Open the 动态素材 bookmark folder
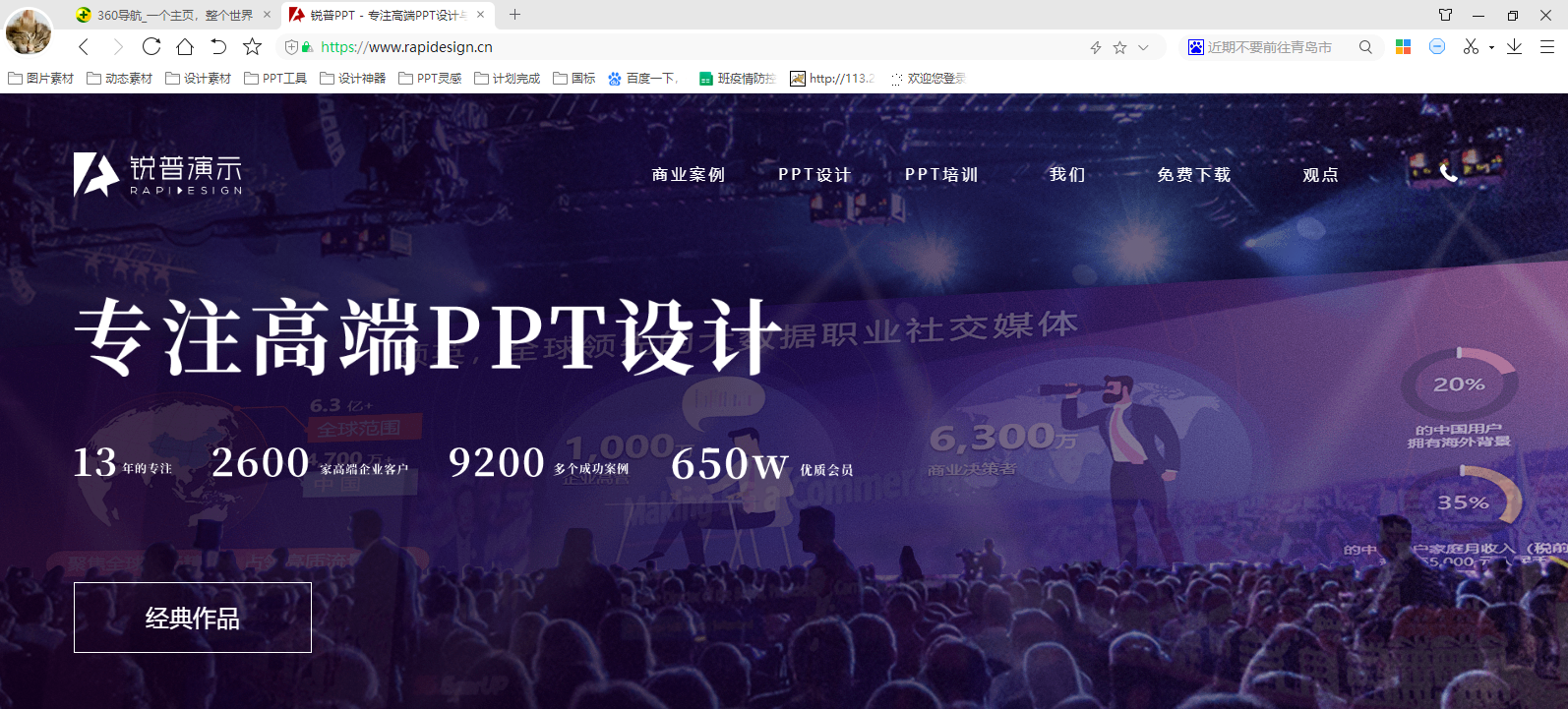The image size is (1568, 709). pyautogui.click(x=120, y=79)
